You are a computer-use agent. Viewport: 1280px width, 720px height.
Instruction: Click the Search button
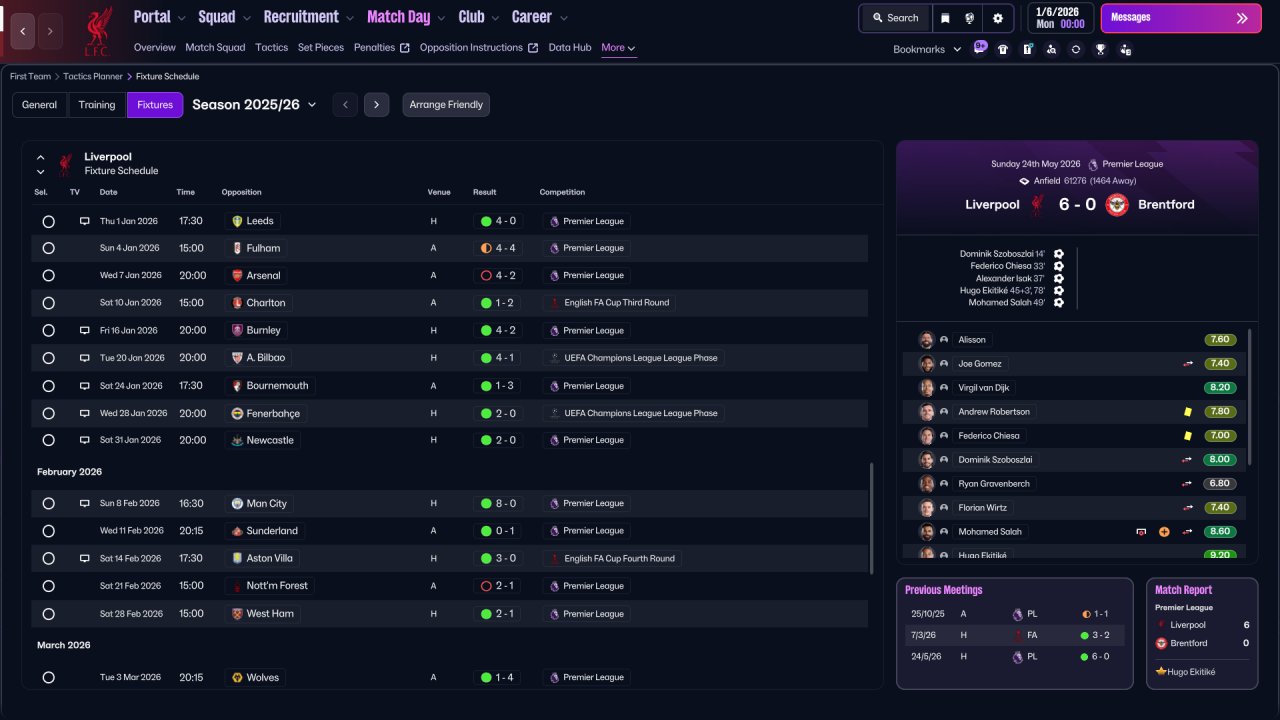[x=895, y=18]
